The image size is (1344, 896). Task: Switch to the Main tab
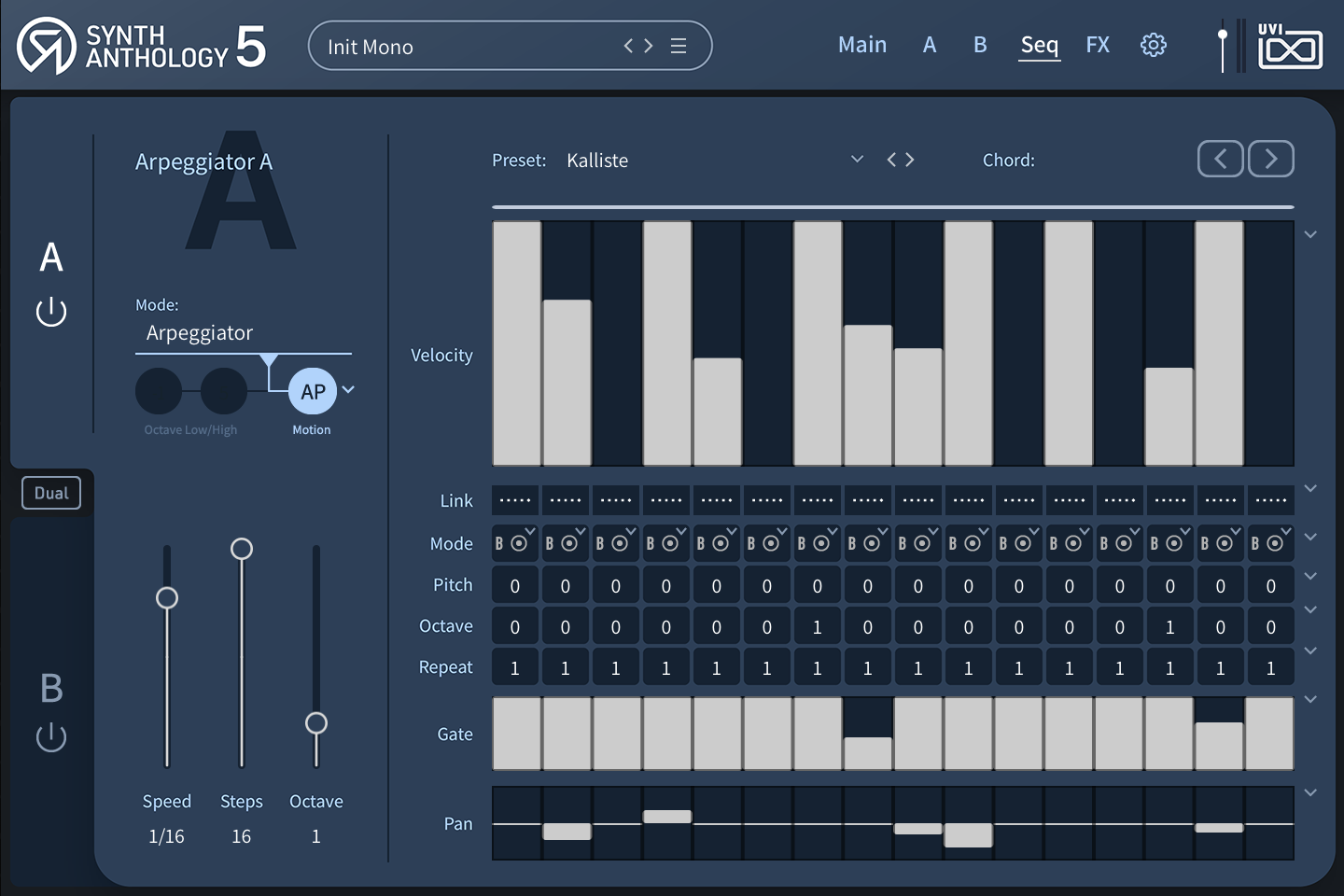click(x=862, y=45)
